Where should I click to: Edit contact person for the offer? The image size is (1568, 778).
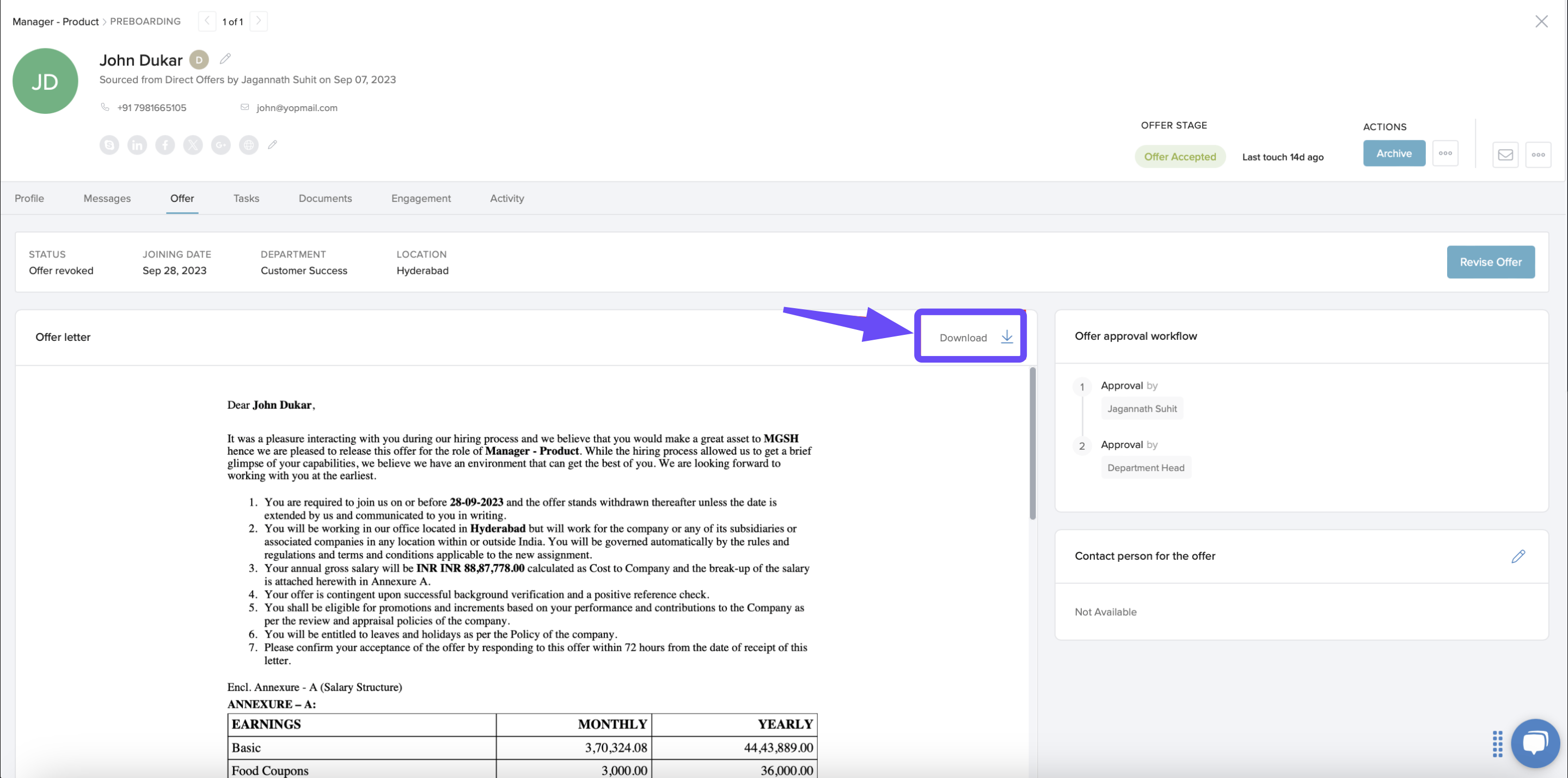(x=1518, y=556)
